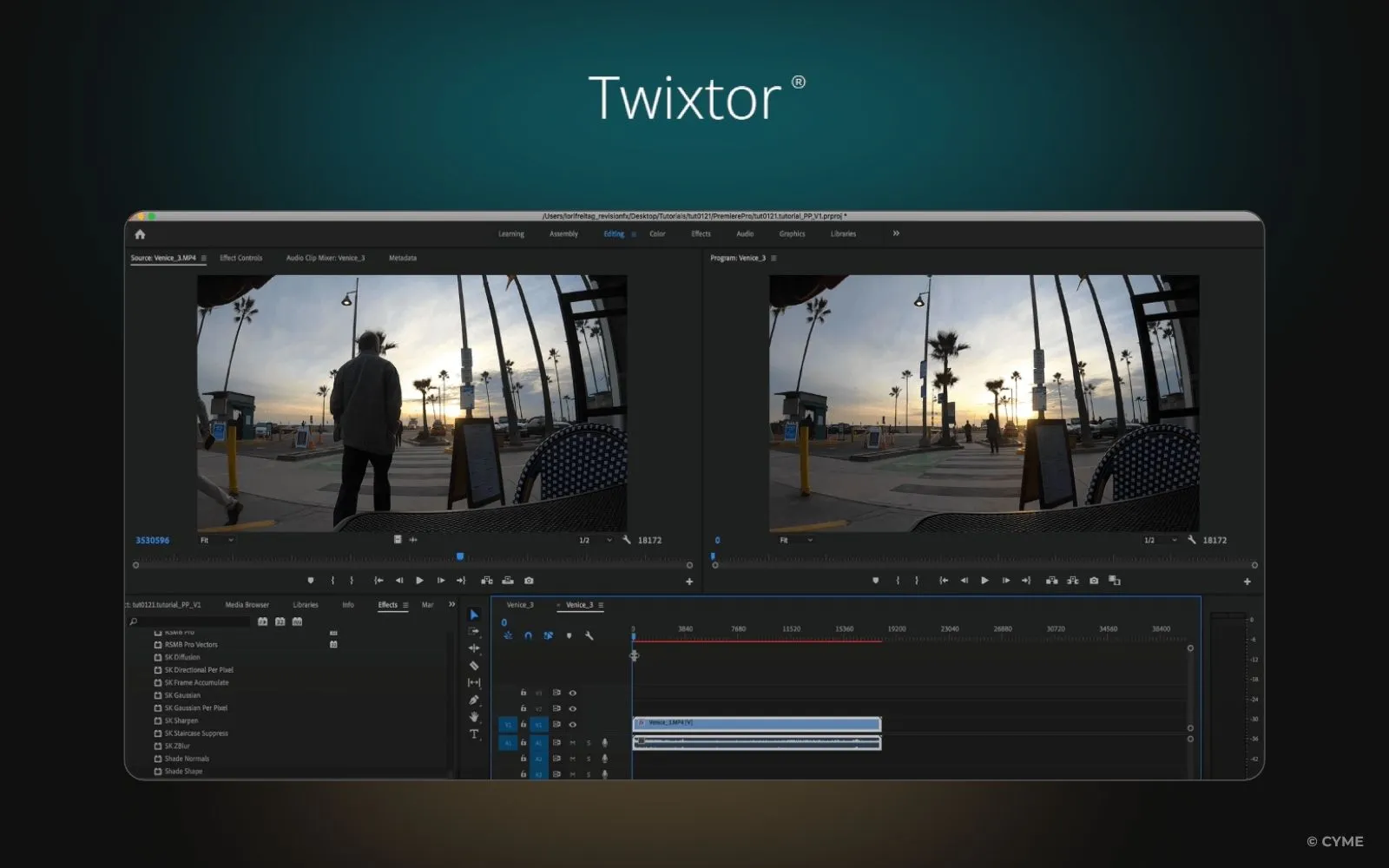
Task: Mute the A1 audio track
Action: [x=573, y=743]
